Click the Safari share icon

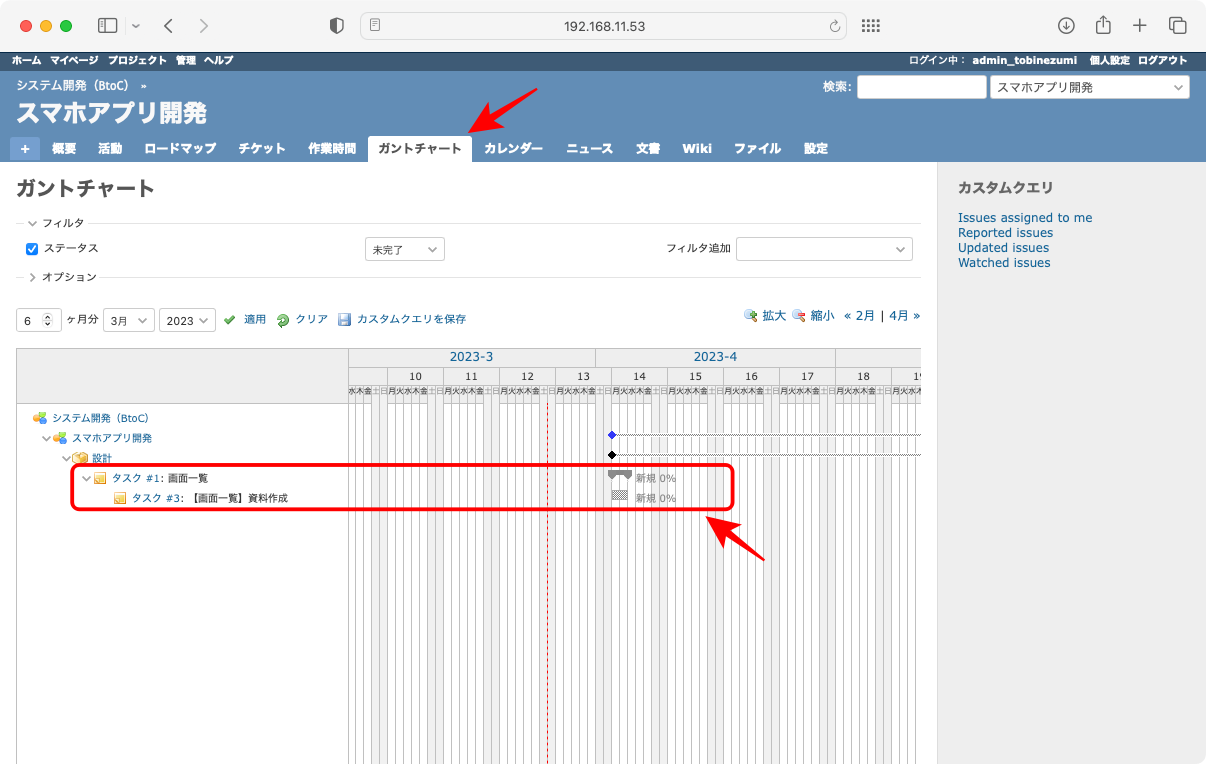1103,26
